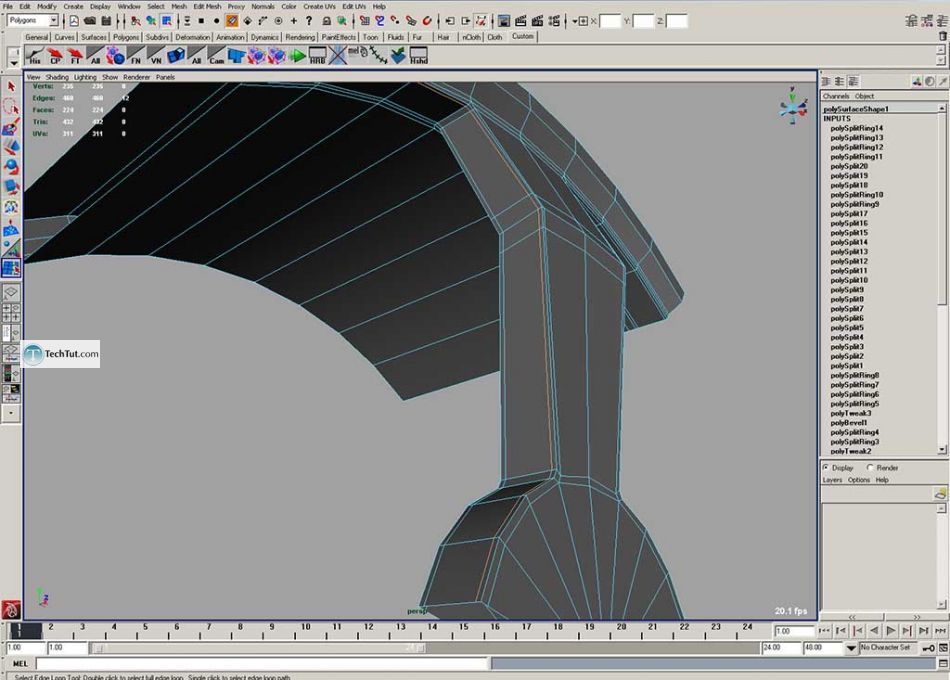Viewport: 950px width, 680px height.
Task: Switch to the Polygons shelf tab
Action: point(126,37)
